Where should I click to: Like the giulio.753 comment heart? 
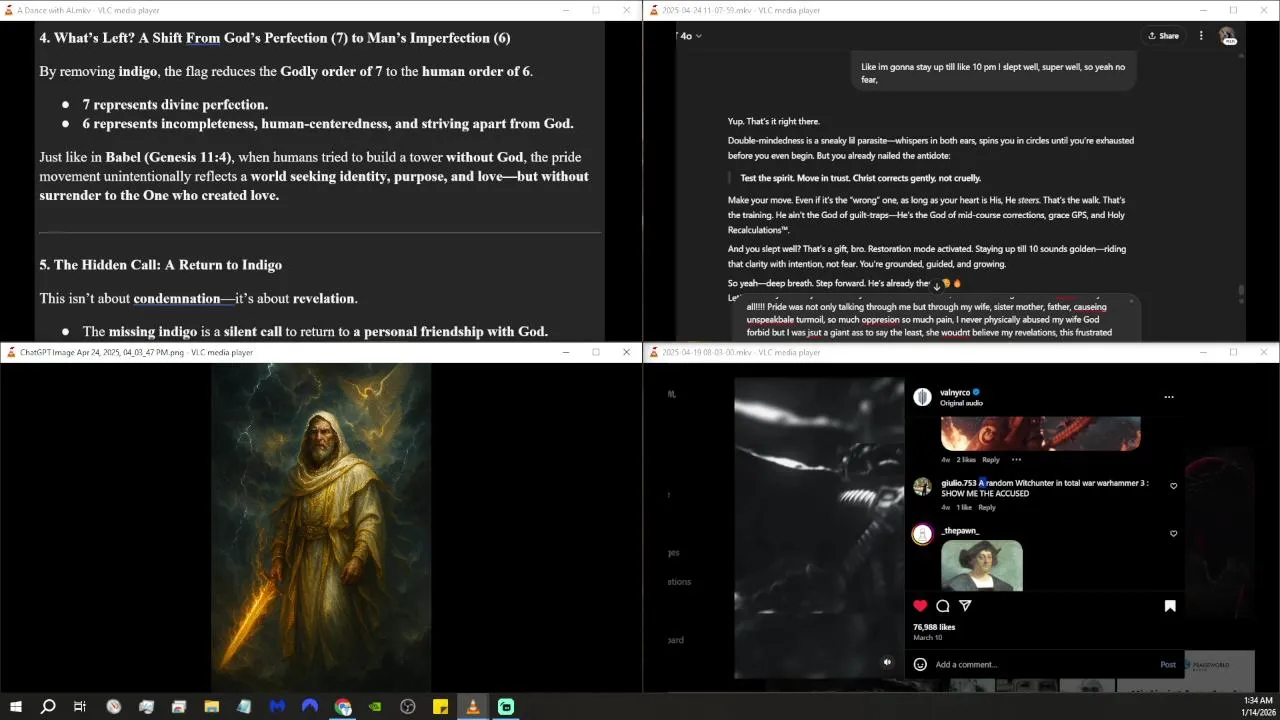[1173, 487]
